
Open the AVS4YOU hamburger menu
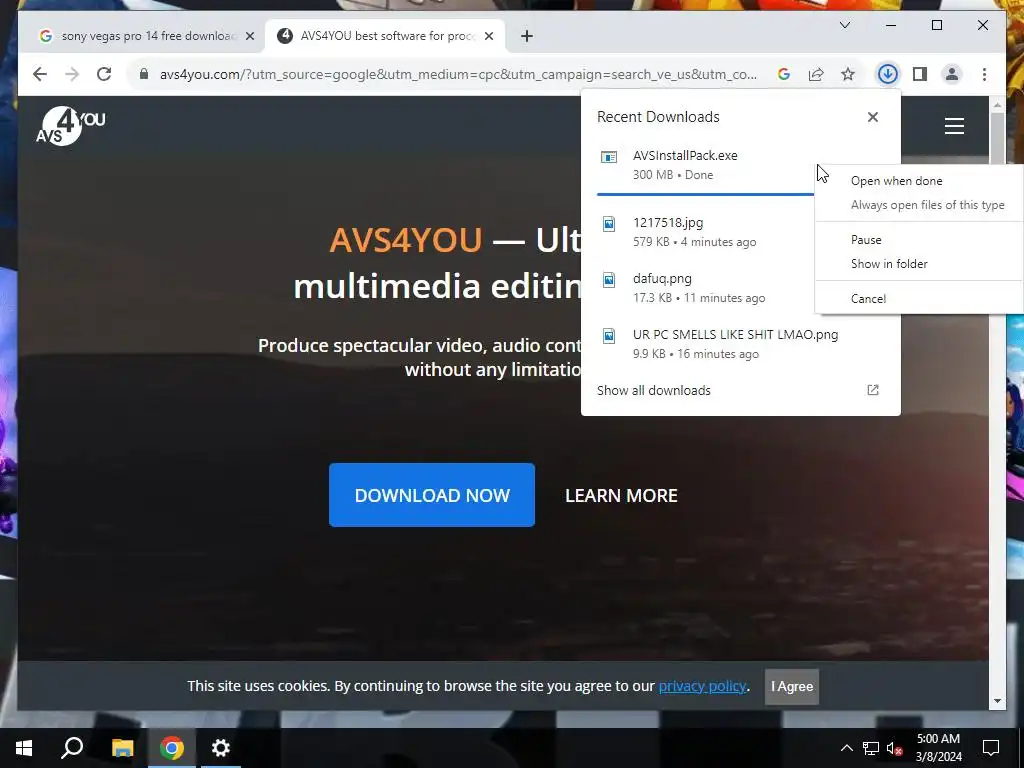954,125
